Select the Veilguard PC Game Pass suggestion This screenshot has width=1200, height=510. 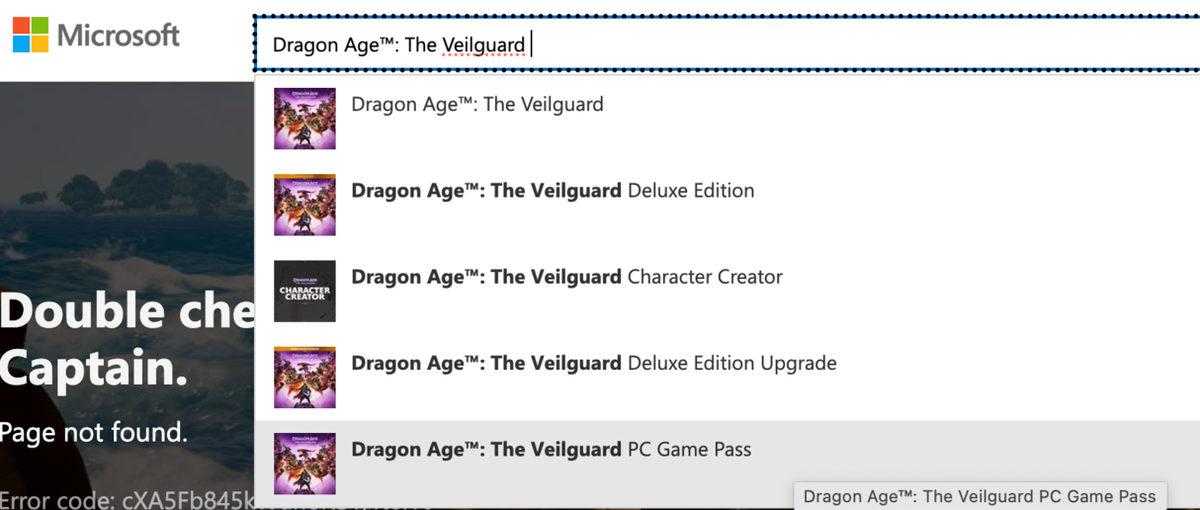pos(550,449)
